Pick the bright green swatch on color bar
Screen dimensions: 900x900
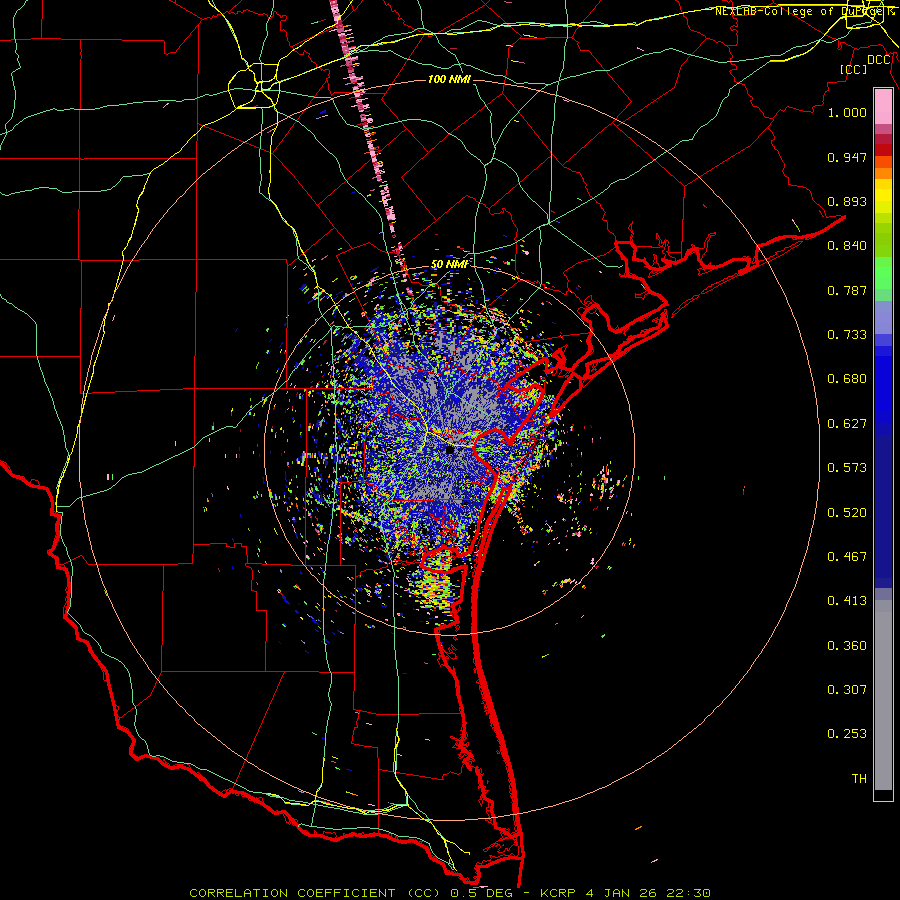[x=883, y=273]
